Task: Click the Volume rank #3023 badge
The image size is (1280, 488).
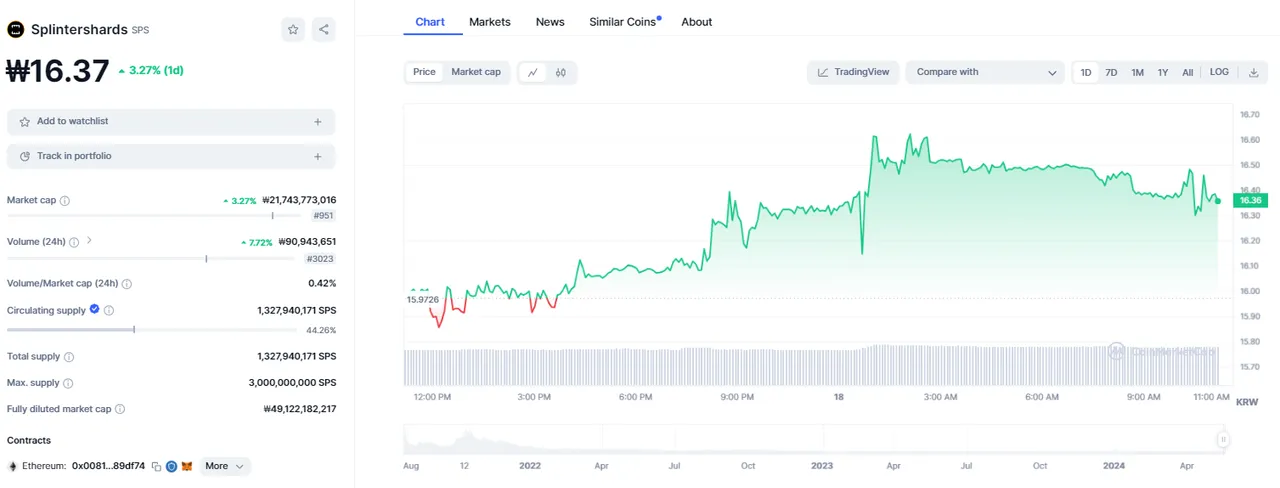Action: click(x=320, y=259)
